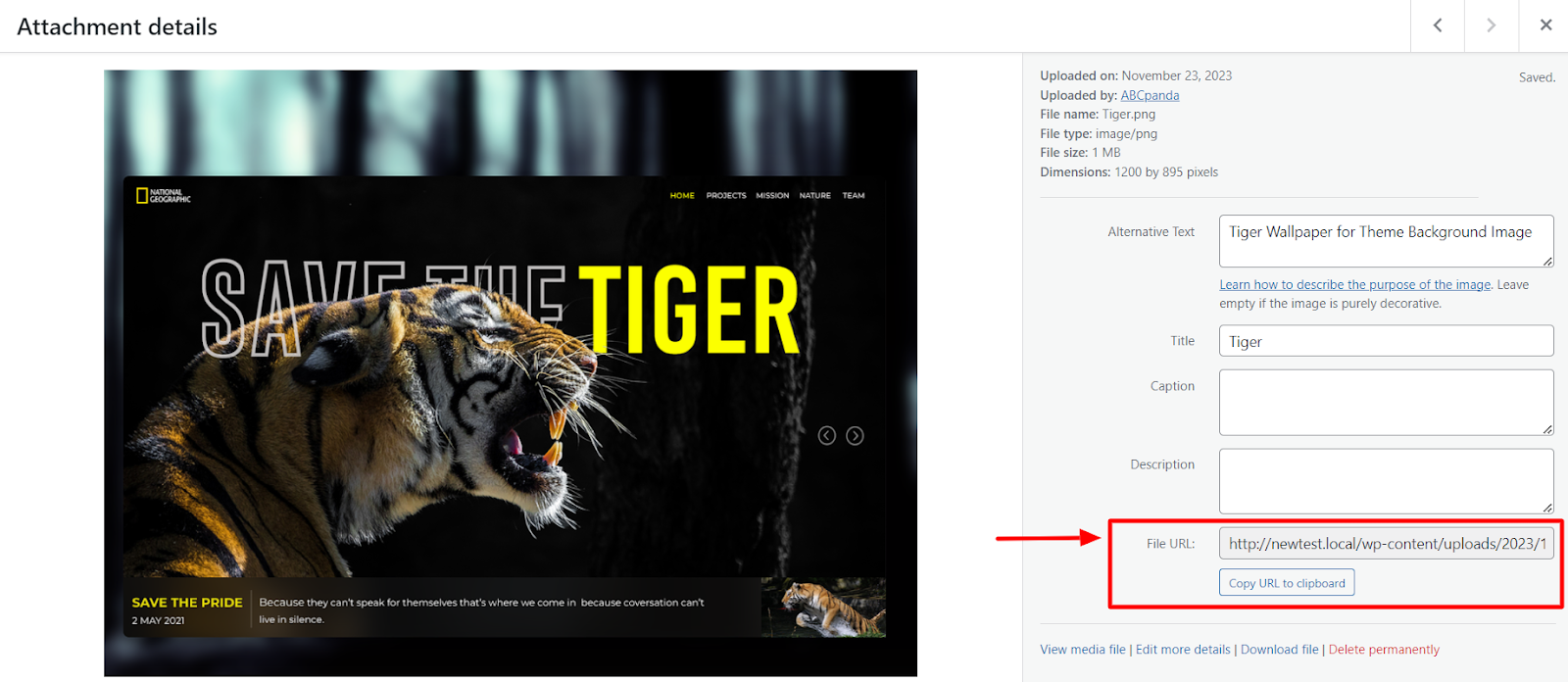The width and height of the screenshot is (1568, 682).
Task: Click the 'File type: image/png' text
Action: point(1099,133)
